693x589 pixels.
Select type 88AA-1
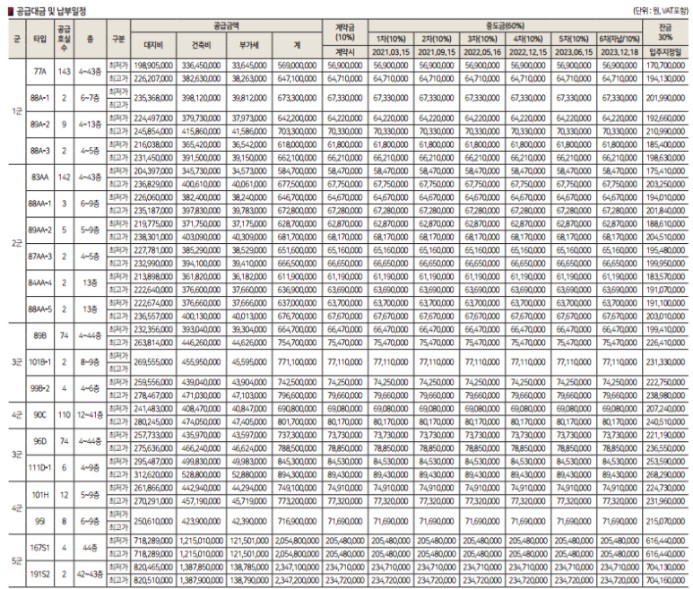(40, 204)
